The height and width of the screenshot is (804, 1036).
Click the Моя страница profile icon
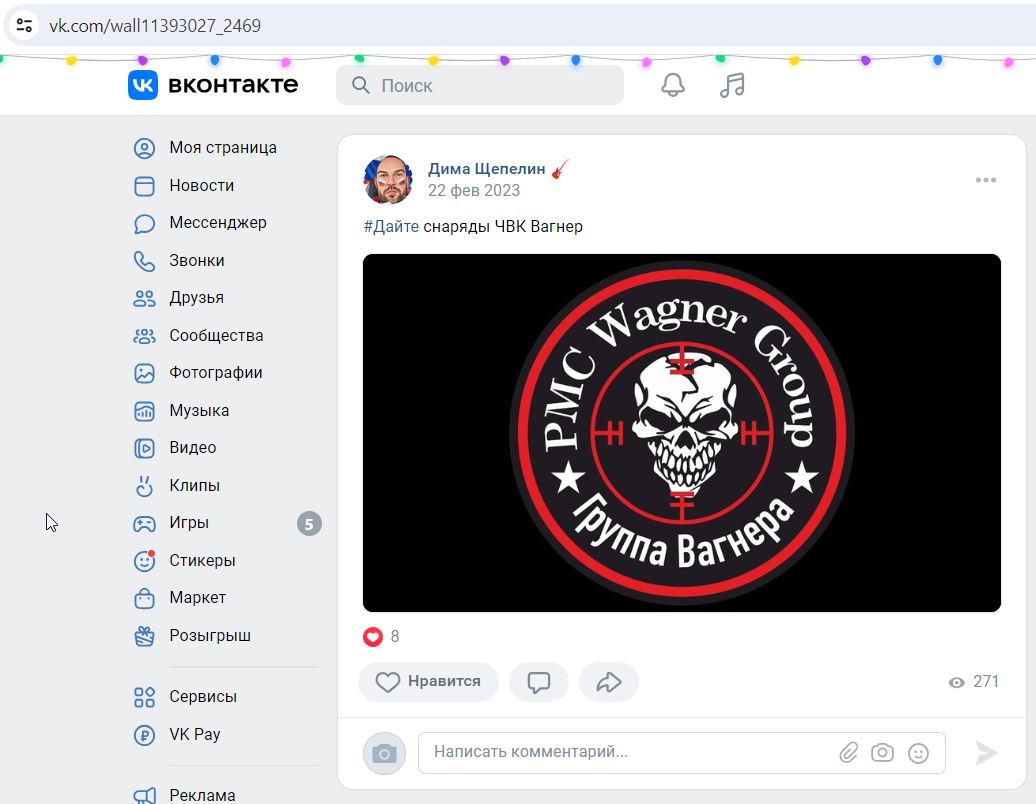point(144,148)
